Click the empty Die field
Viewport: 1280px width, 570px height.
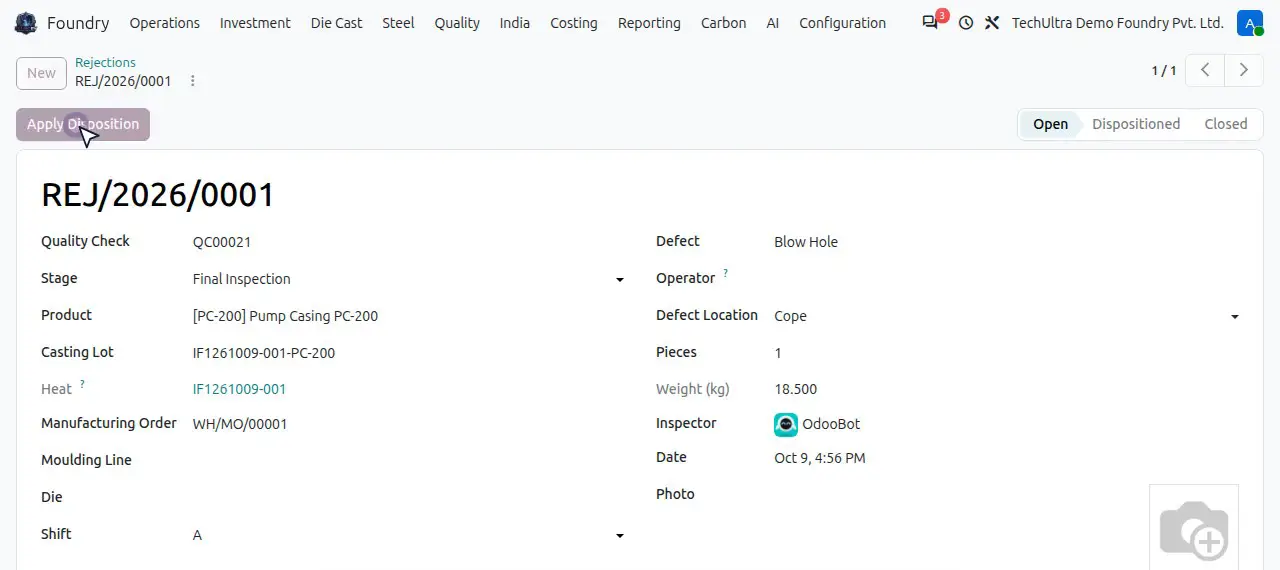click(409, 498)
